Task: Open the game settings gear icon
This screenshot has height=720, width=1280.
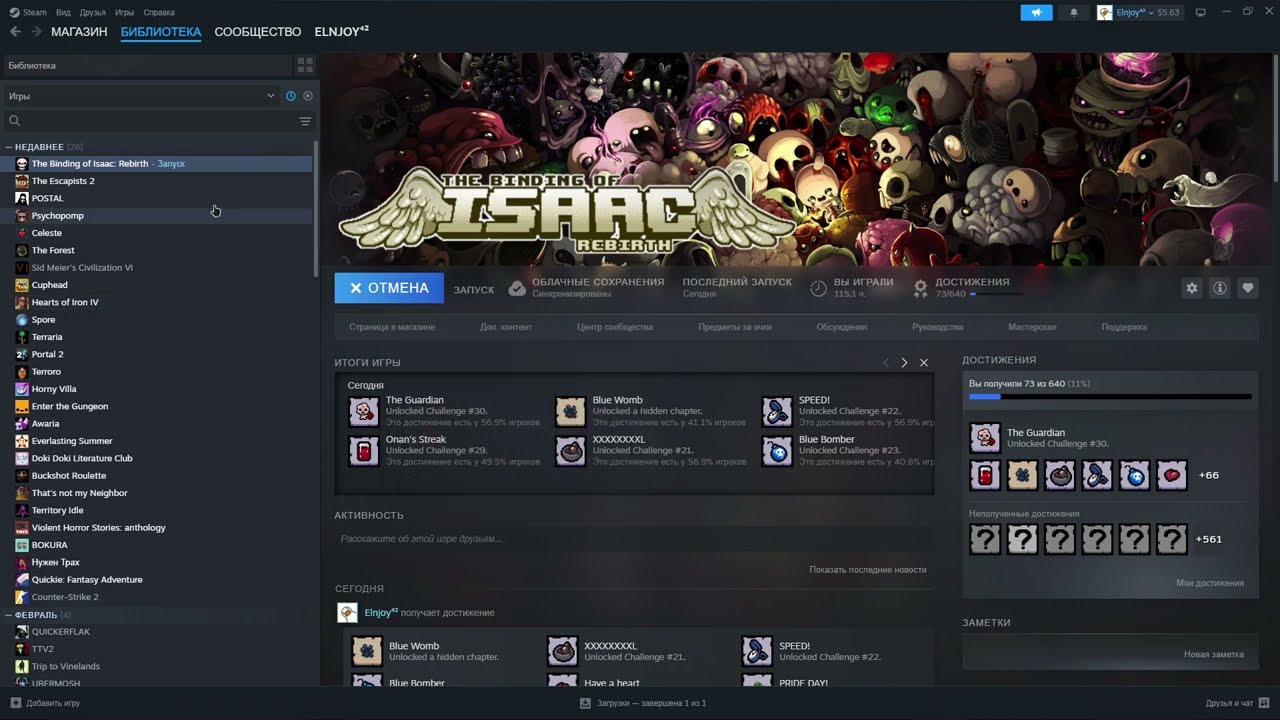Action: coord(1192,288)
